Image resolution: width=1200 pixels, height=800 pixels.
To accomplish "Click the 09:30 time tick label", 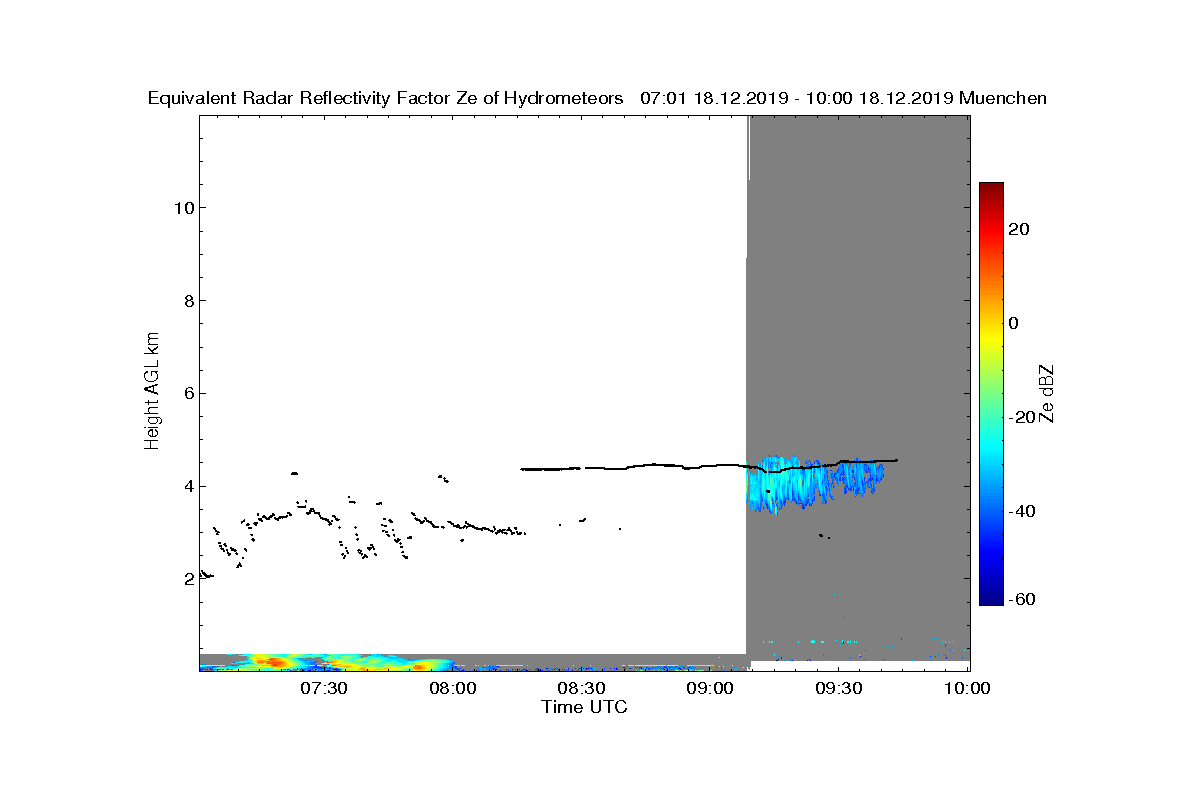I will [x=840, y=688].
